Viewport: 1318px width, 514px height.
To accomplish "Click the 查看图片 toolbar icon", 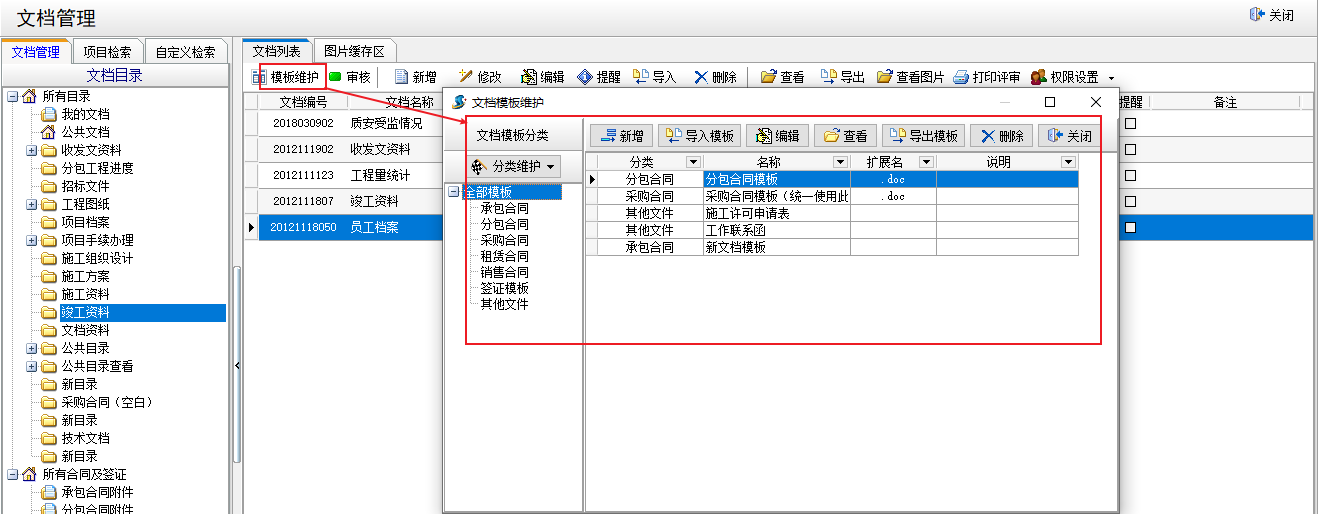I will pyautogui.click(x=885, y=77).
